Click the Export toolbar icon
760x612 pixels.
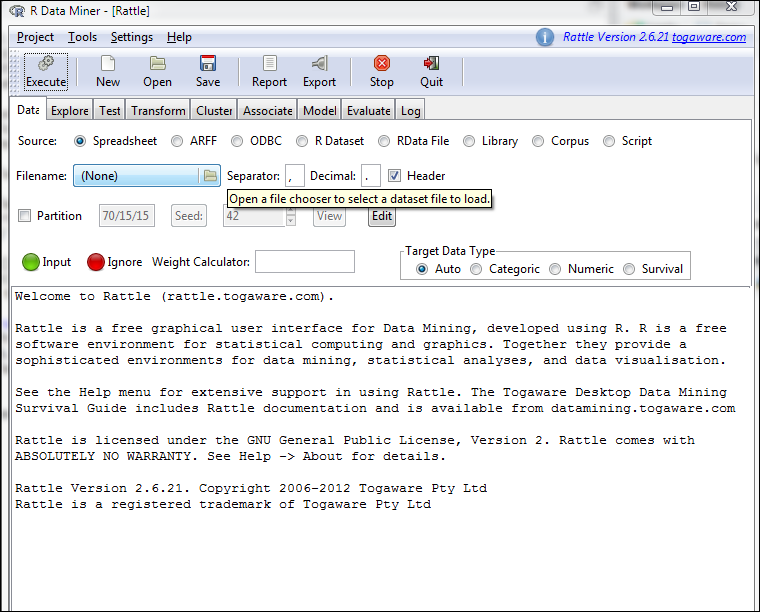(319, 63)
